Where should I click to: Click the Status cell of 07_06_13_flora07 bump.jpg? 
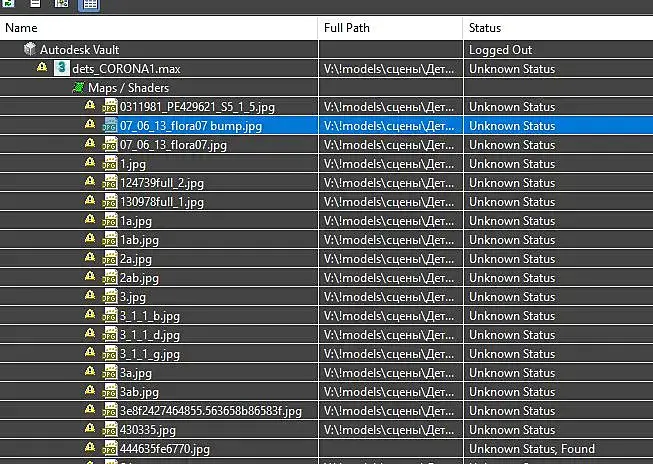click(x=558, y=126)
